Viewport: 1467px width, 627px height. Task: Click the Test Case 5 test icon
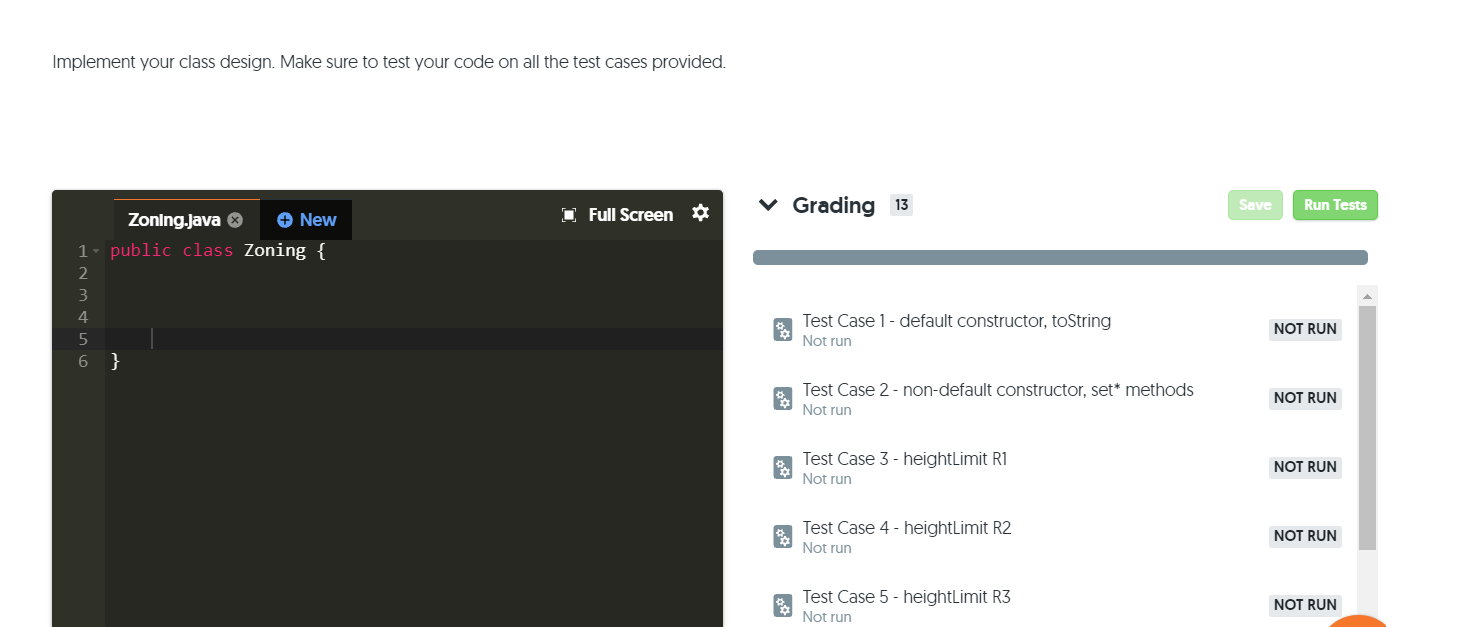pyautogui.click(x=781, y=605)
